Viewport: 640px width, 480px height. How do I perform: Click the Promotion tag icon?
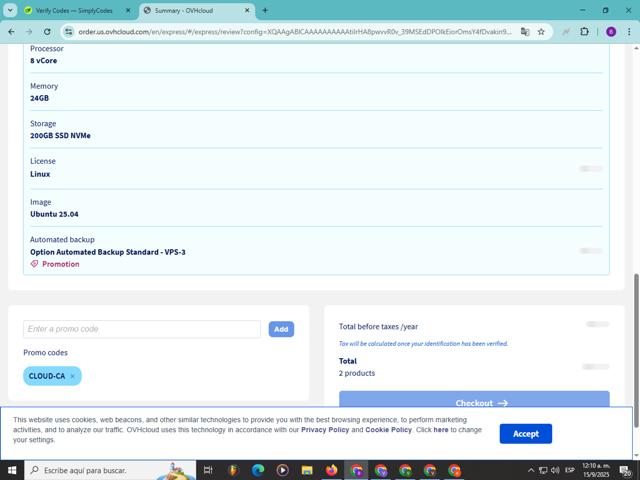(x=34, y=264)
